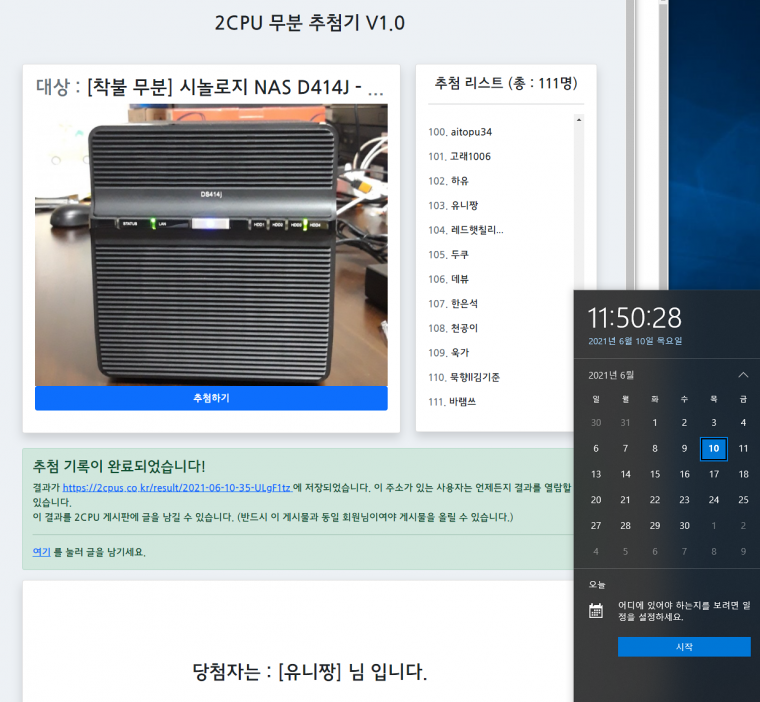Viewport: 760px width, 702px height.
Task: Select June 9 in the calendar
Action: tap(684, 448)
